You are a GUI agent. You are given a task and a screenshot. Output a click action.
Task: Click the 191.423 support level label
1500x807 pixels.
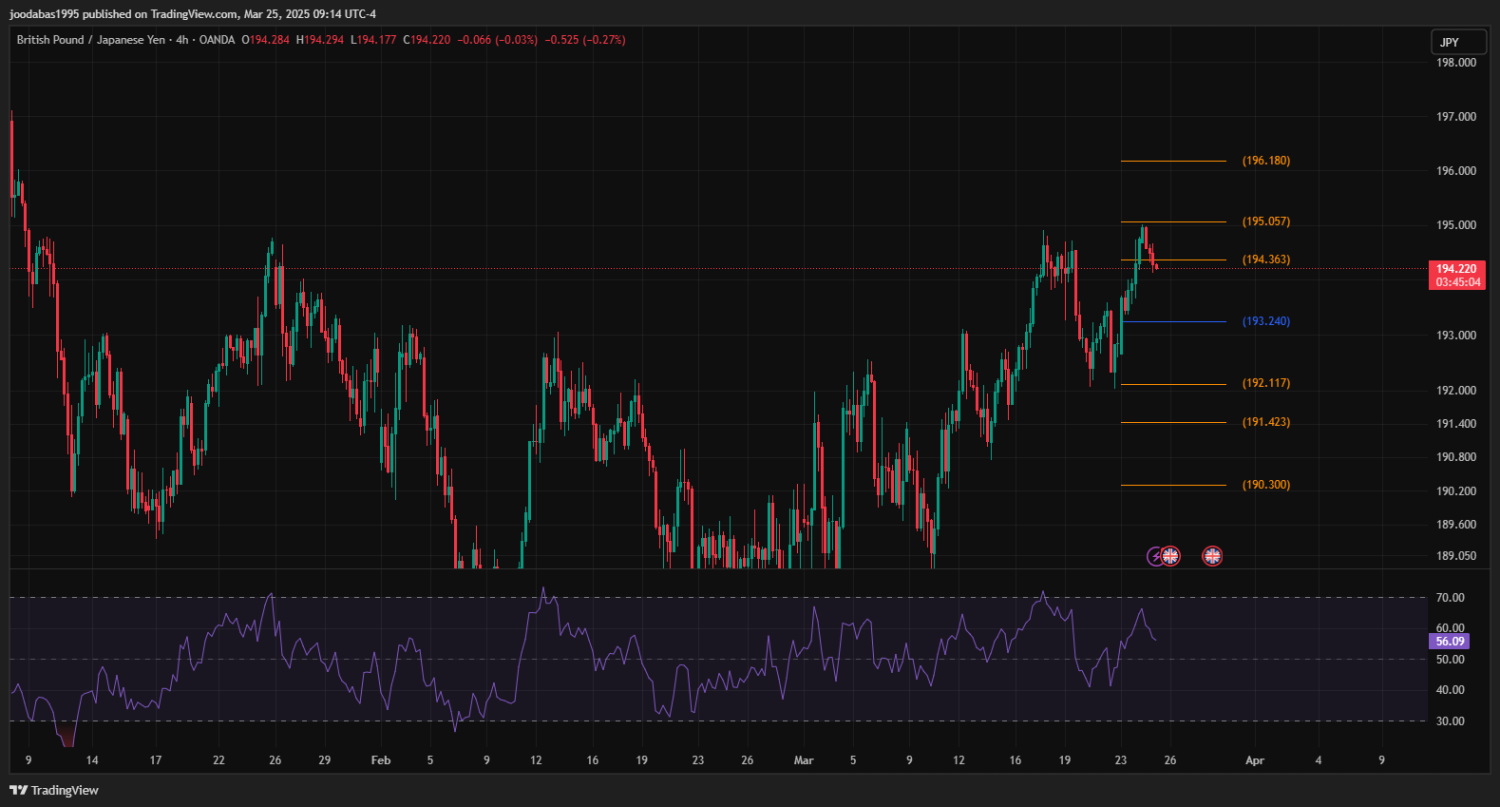tap(1266, 423)
